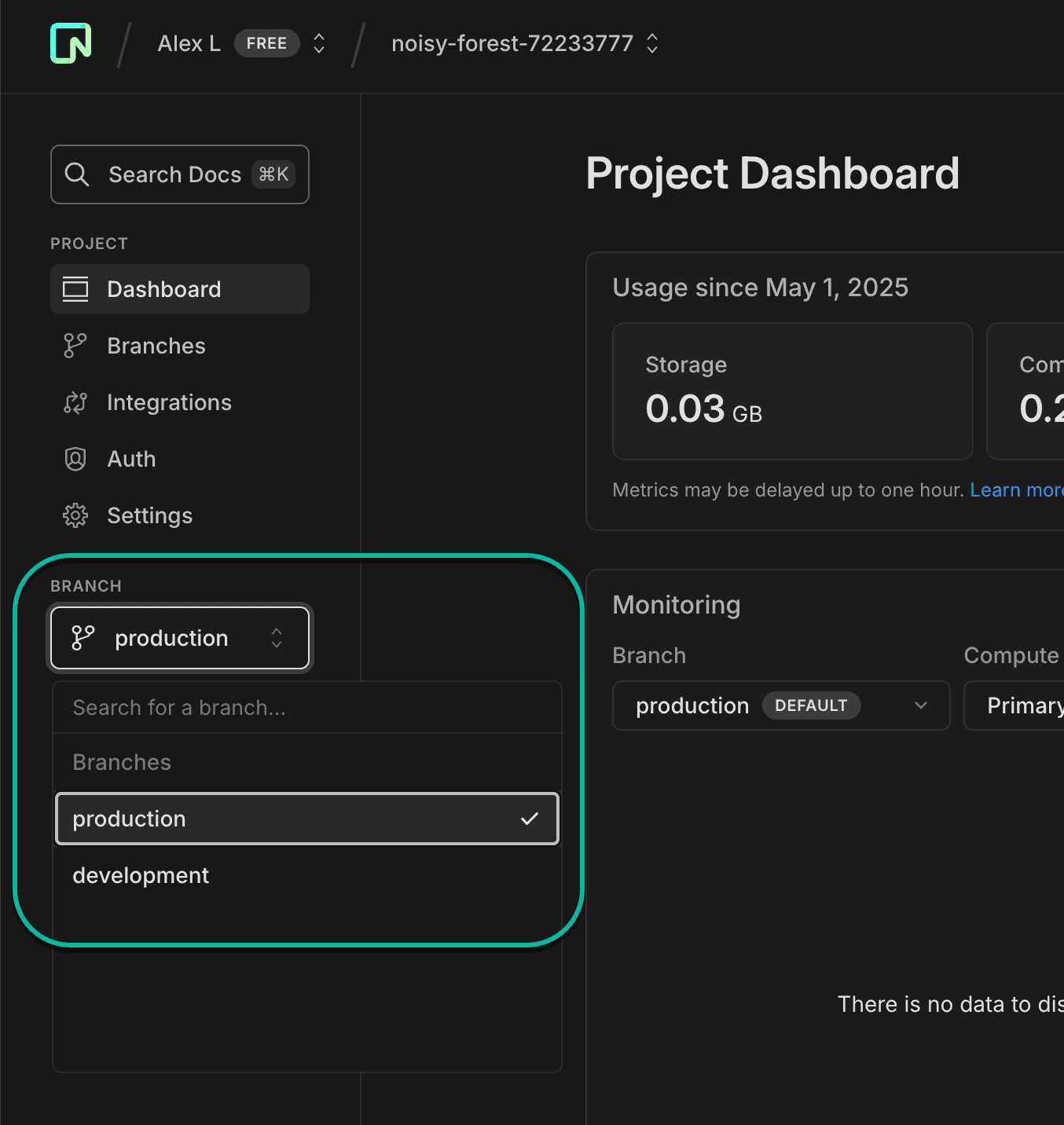
Task: Click the magnifier icon in Search Docs
Action: click(x=77, y=174)
